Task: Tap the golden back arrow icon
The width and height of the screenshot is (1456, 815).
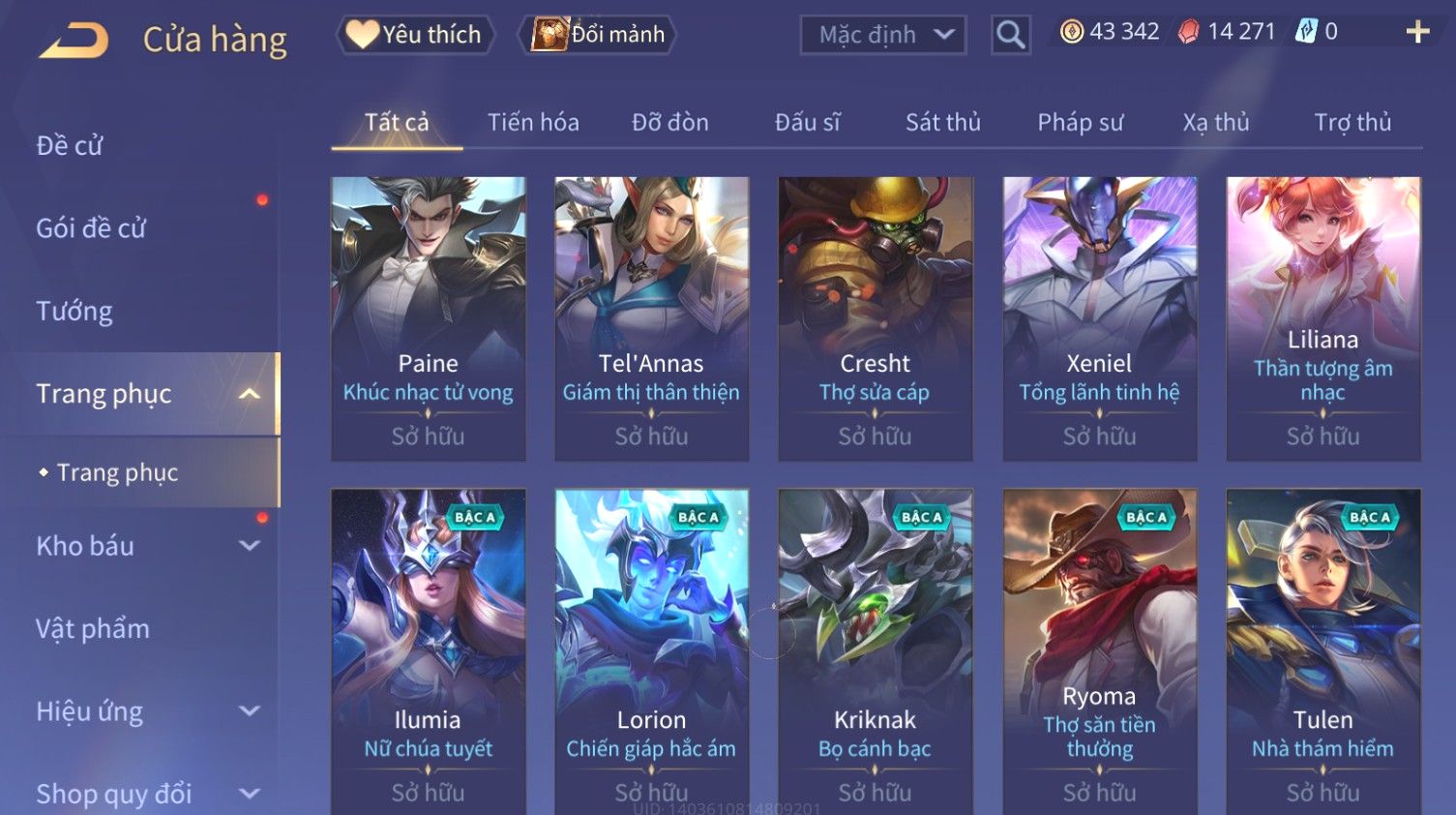Action: pyautogui.click(x=74, y=41)
